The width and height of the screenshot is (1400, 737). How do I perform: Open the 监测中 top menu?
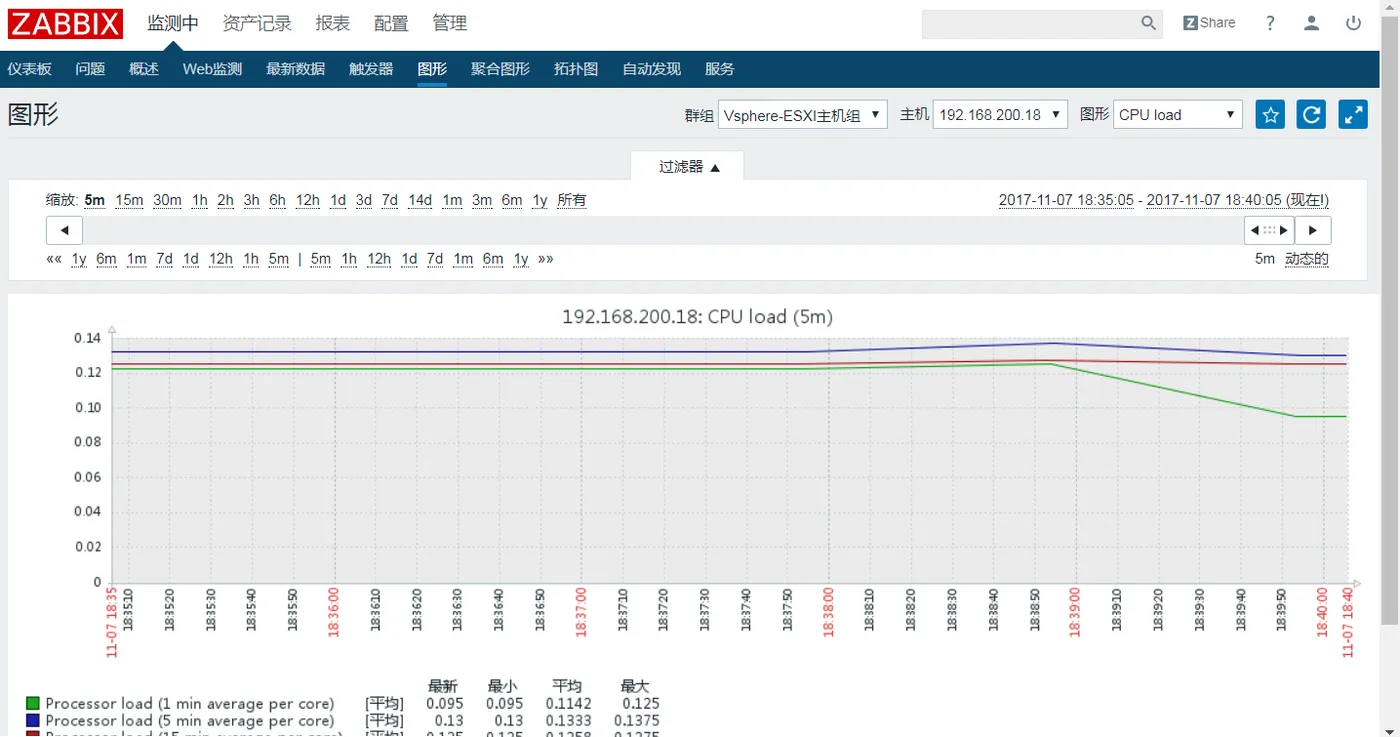[173, 23]
